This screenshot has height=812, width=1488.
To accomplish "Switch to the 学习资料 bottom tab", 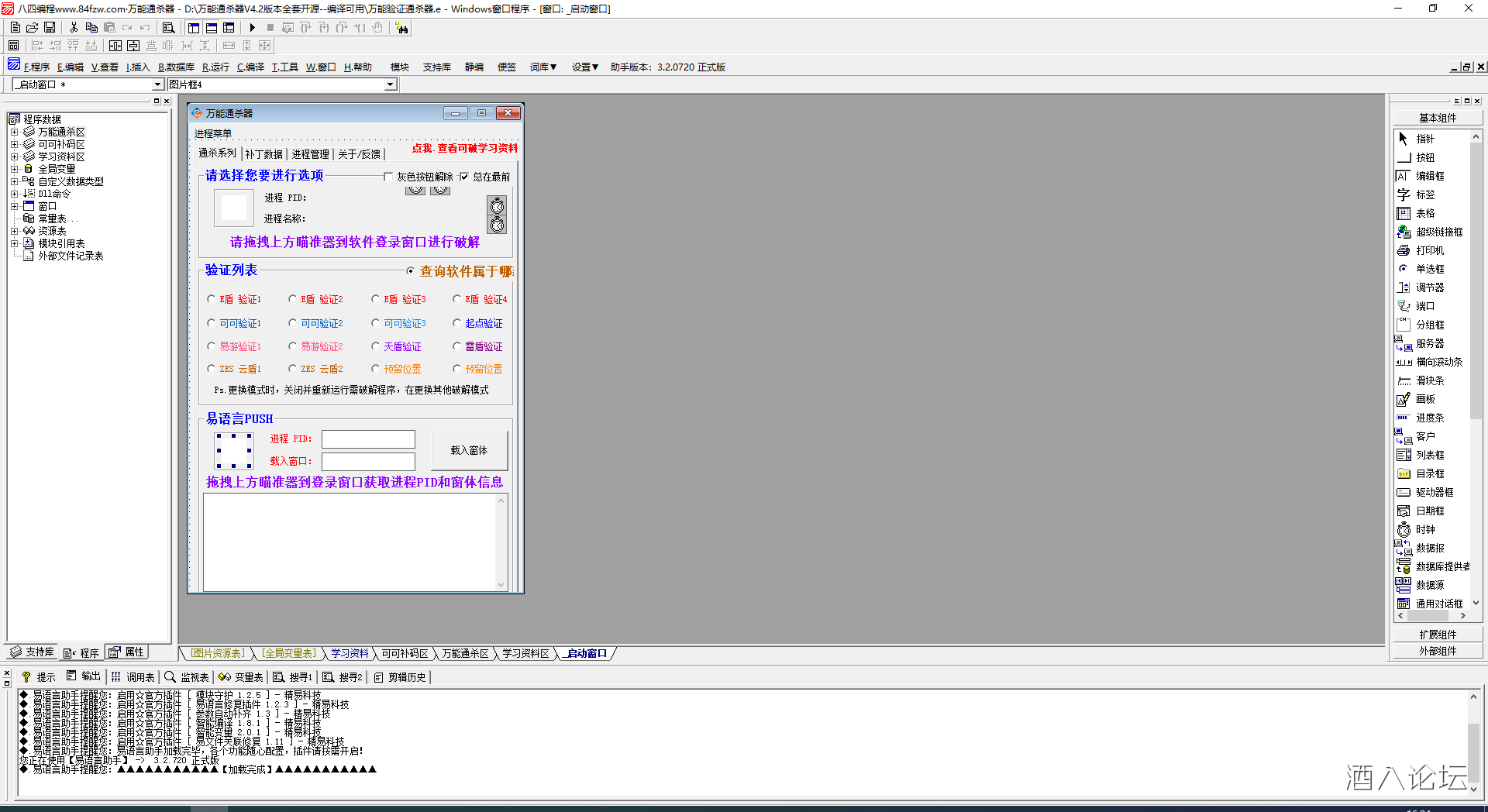I will pyautogui.click(x=350, y=654).
